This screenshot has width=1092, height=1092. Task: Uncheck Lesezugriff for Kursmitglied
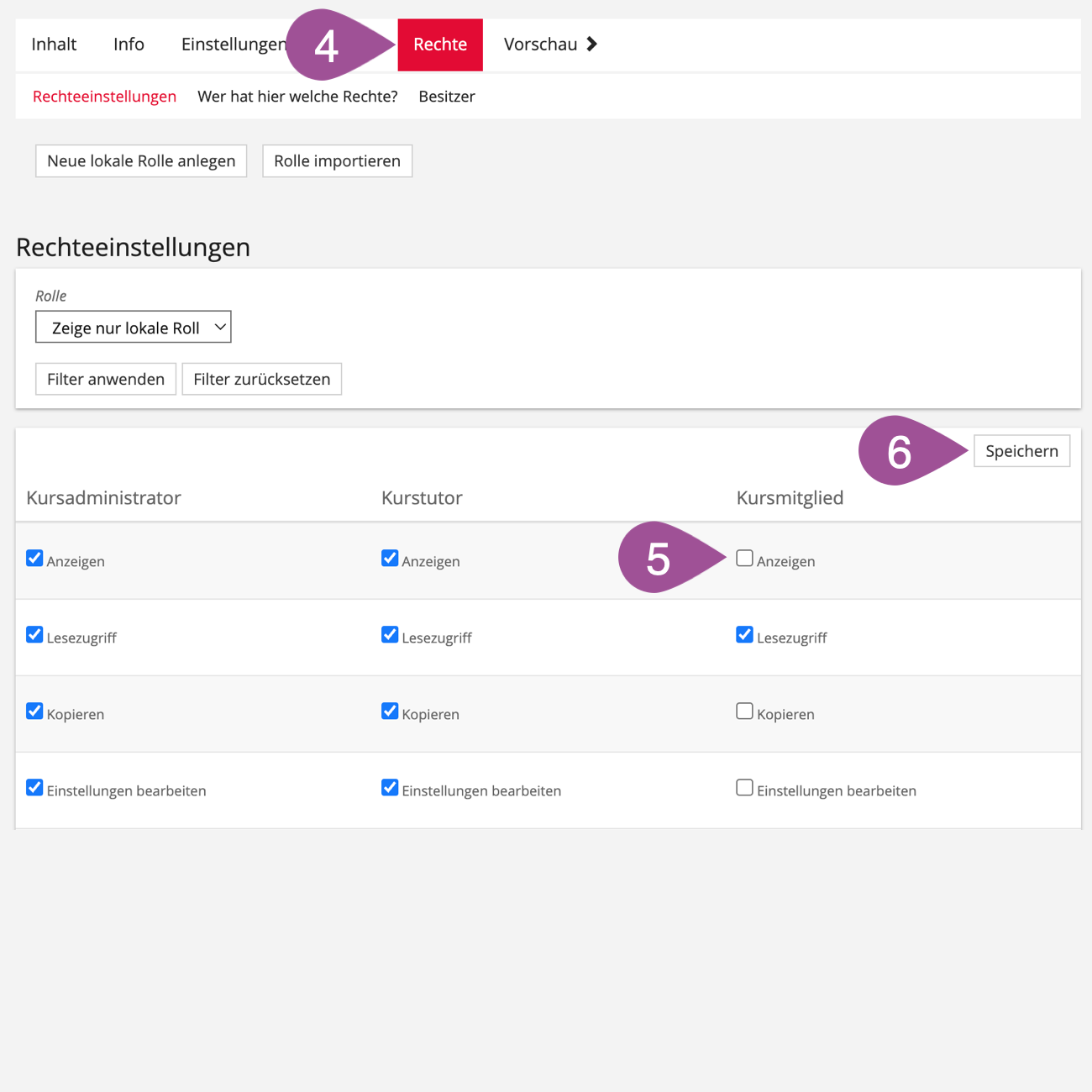tap(744, 635)
